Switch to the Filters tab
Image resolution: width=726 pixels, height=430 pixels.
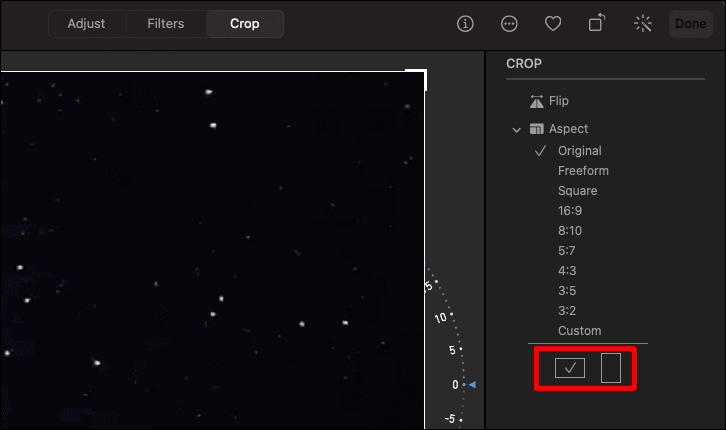point(166,24)
